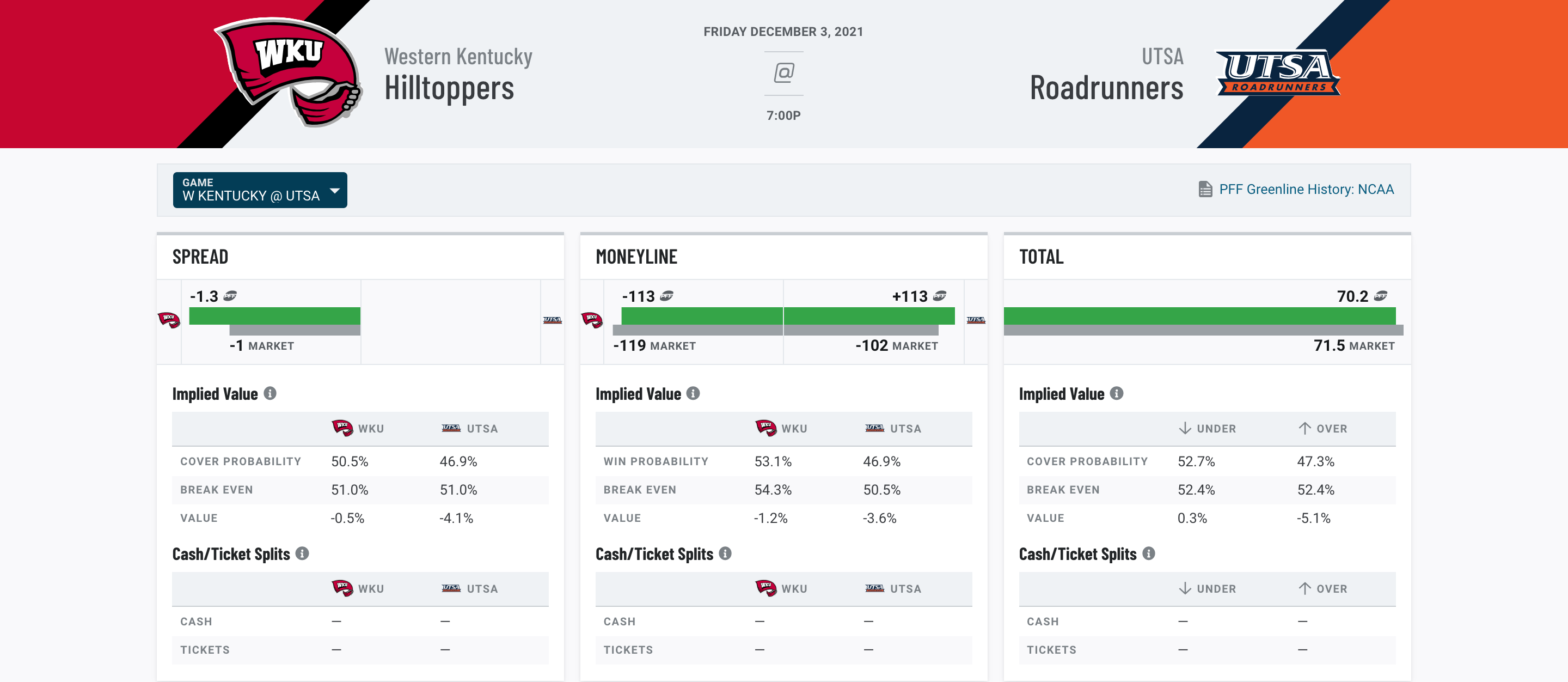The width and height of the screenshot is (1568, 682).
Task: Open the Moneyline Implied Value info icon
Action: 693,393
